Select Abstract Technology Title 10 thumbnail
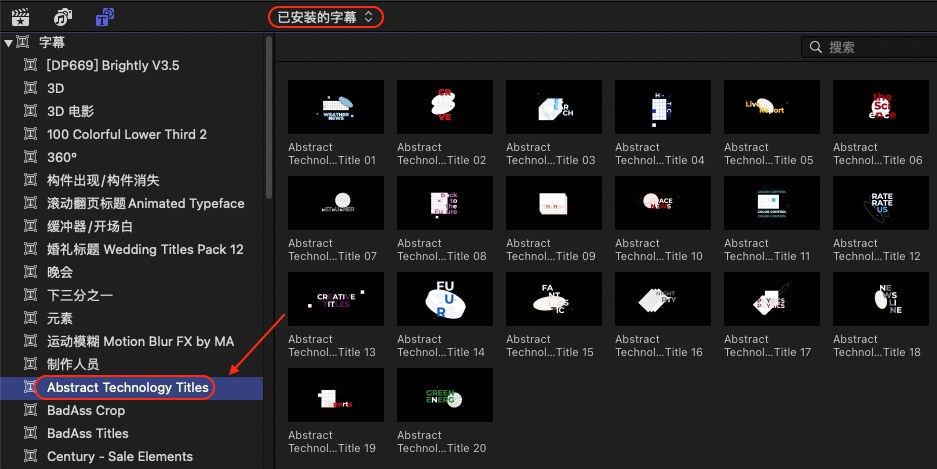937x469 pixels. click(663, 203)
